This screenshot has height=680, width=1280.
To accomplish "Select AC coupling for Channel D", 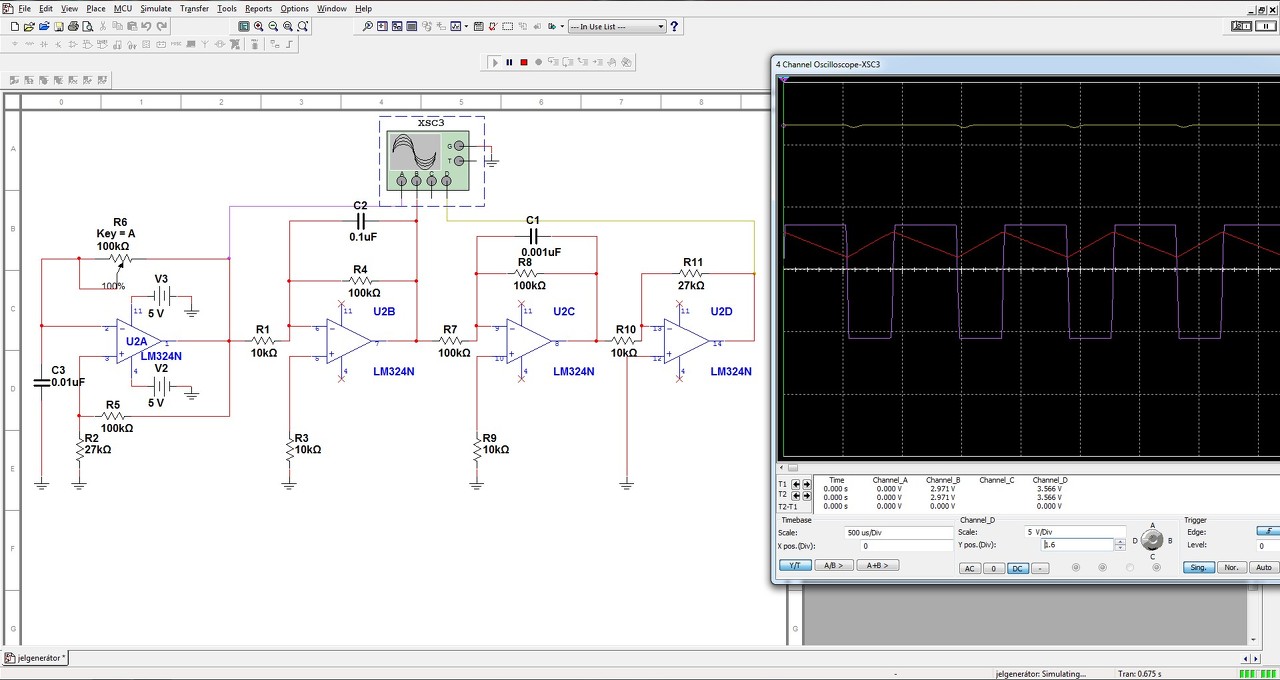I will coord(968,568).
